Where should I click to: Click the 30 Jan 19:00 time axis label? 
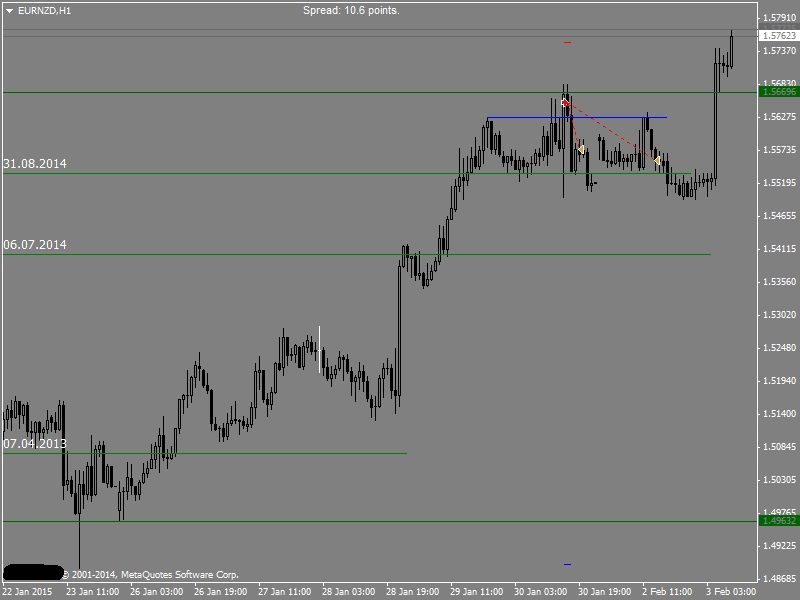(605, 592)
